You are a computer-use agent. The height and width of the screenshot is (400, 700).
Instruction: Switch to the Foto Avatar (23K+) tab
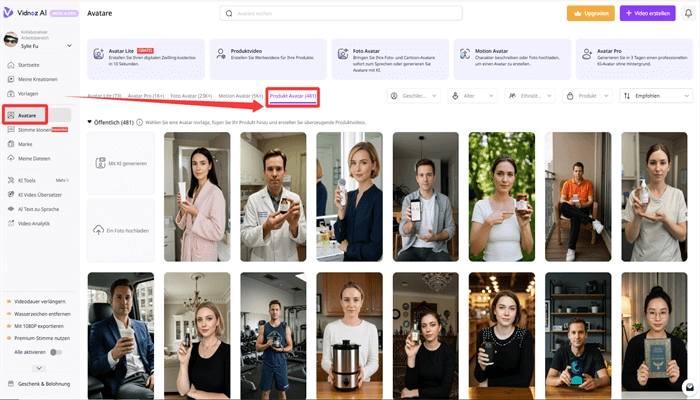click(x=191, y=96)
